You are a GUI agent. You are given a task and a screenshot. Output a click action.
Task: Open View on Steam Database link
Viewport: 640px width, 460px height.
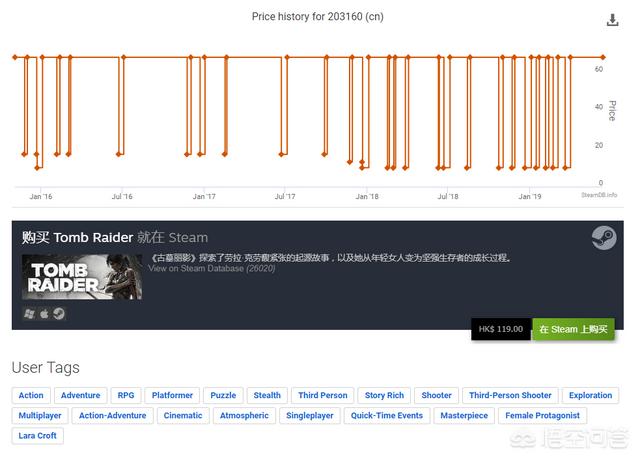tap(212, 269)
